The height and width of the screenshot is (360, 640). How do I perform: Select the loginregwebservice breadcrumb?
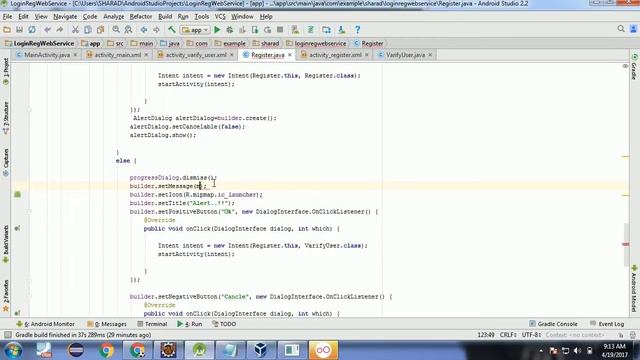point(316,43)
